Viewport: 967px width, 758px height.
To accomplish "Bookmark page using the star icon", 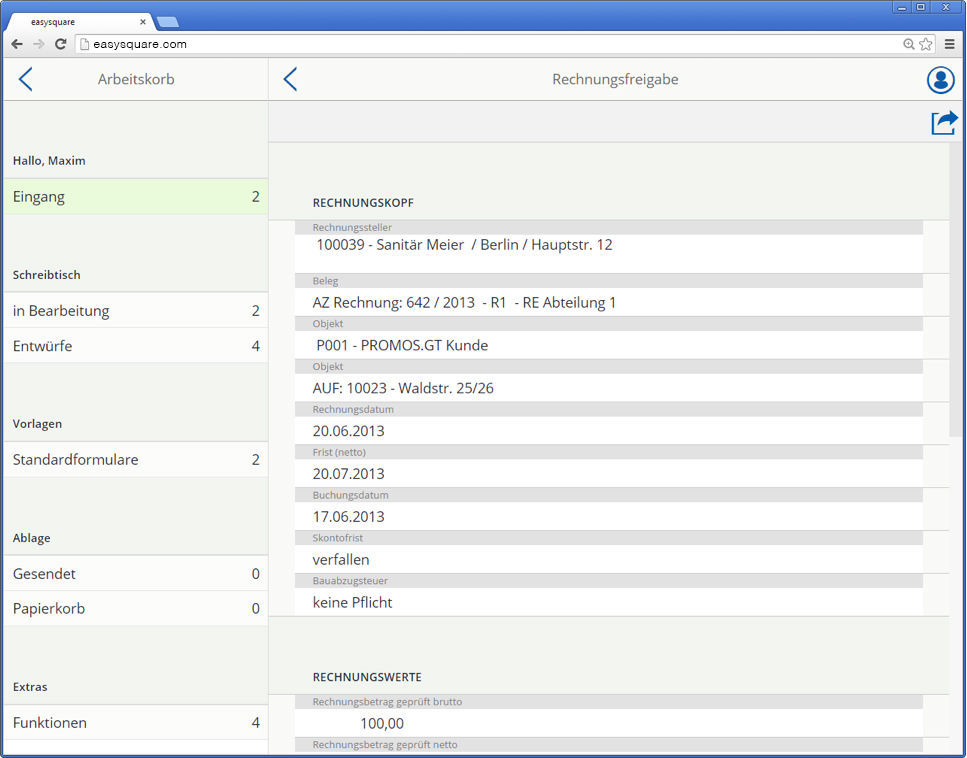I will pos(926,44).
